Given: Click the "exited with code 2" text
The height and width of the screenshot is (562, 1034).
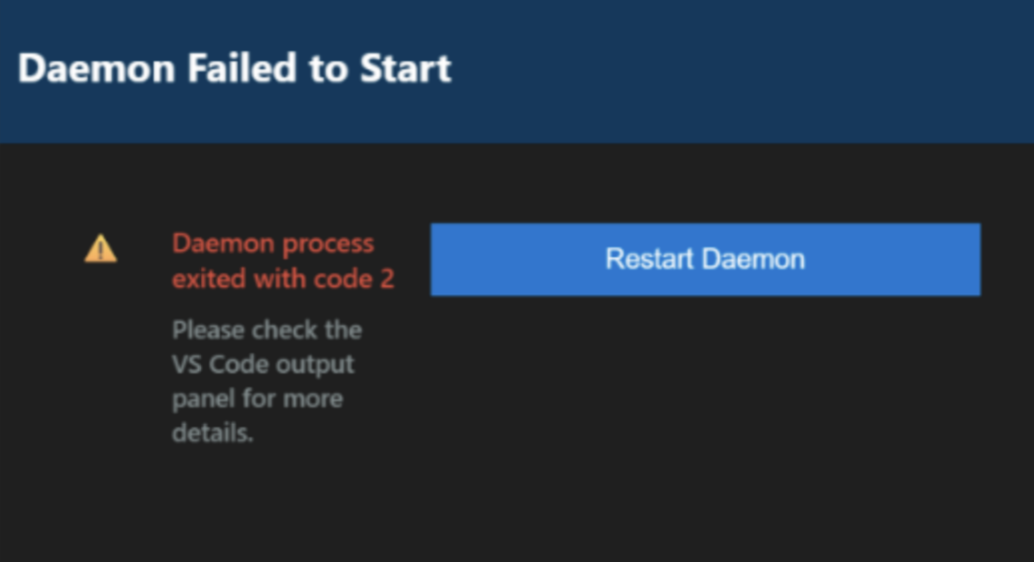Looking at the screenshot, I should pos(283,279).
